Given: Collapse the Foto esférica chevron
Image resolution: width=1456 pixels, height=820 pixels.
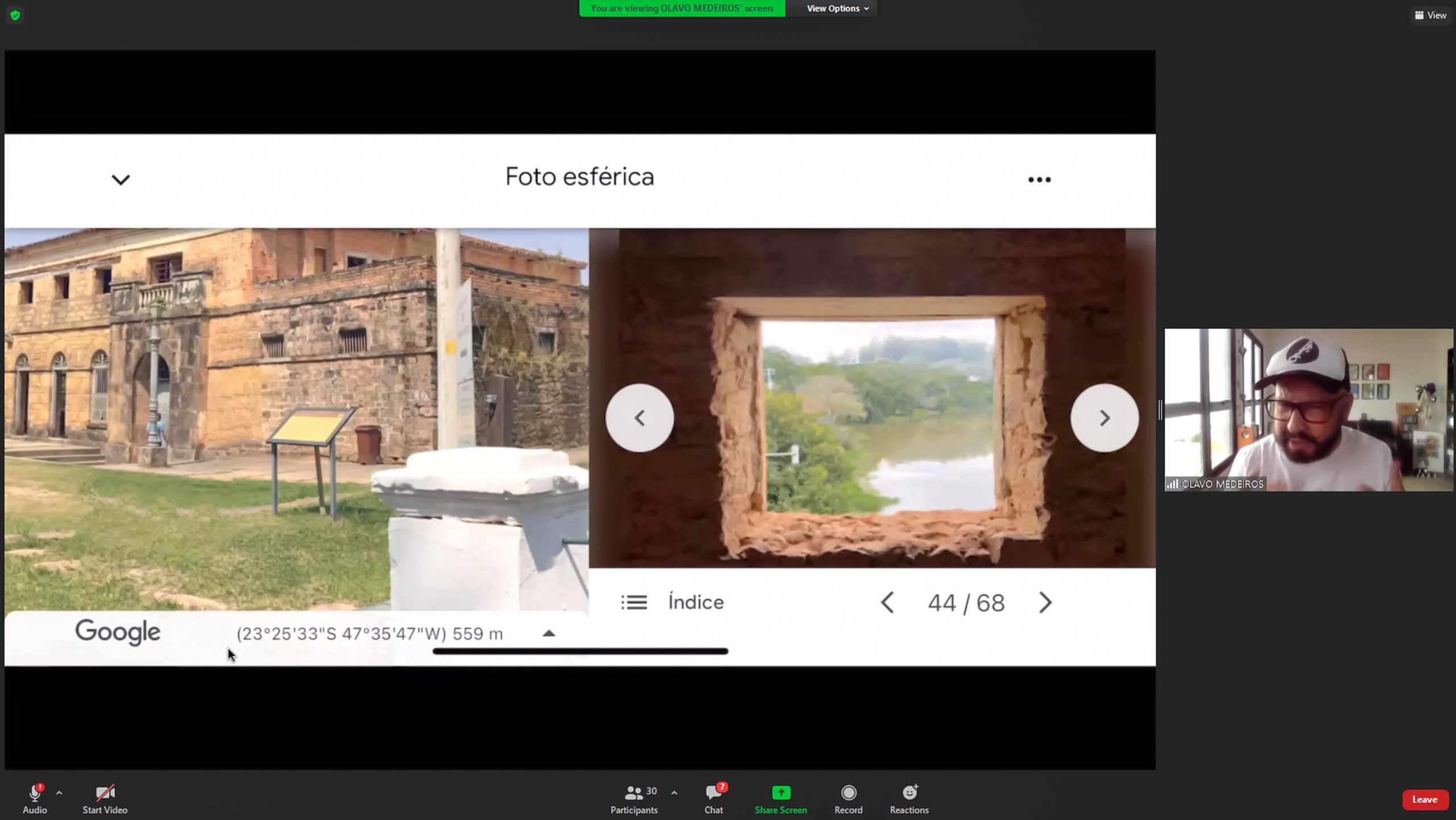Looking at the screenshot, I should point(121,180).
